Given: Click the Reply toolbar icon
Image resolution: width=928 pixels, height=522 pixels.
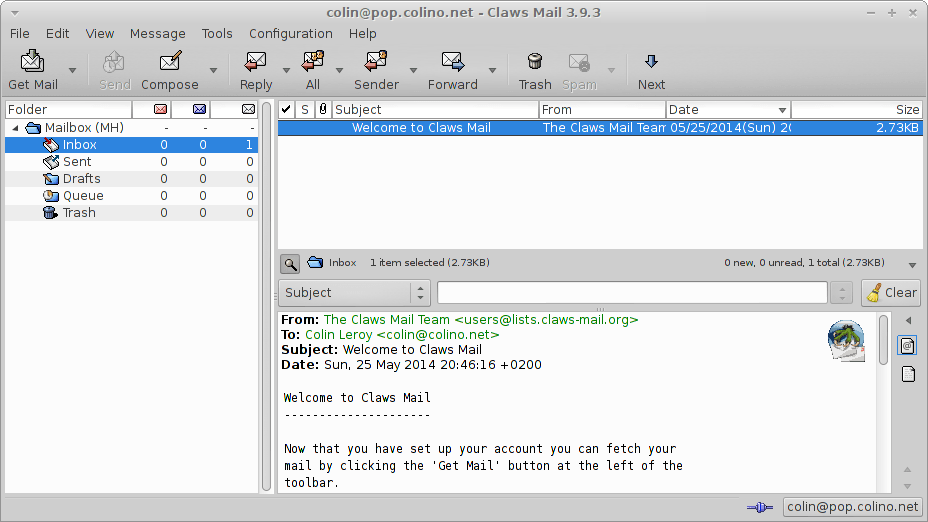Looking at the screenshot, I should click(255, 62).
